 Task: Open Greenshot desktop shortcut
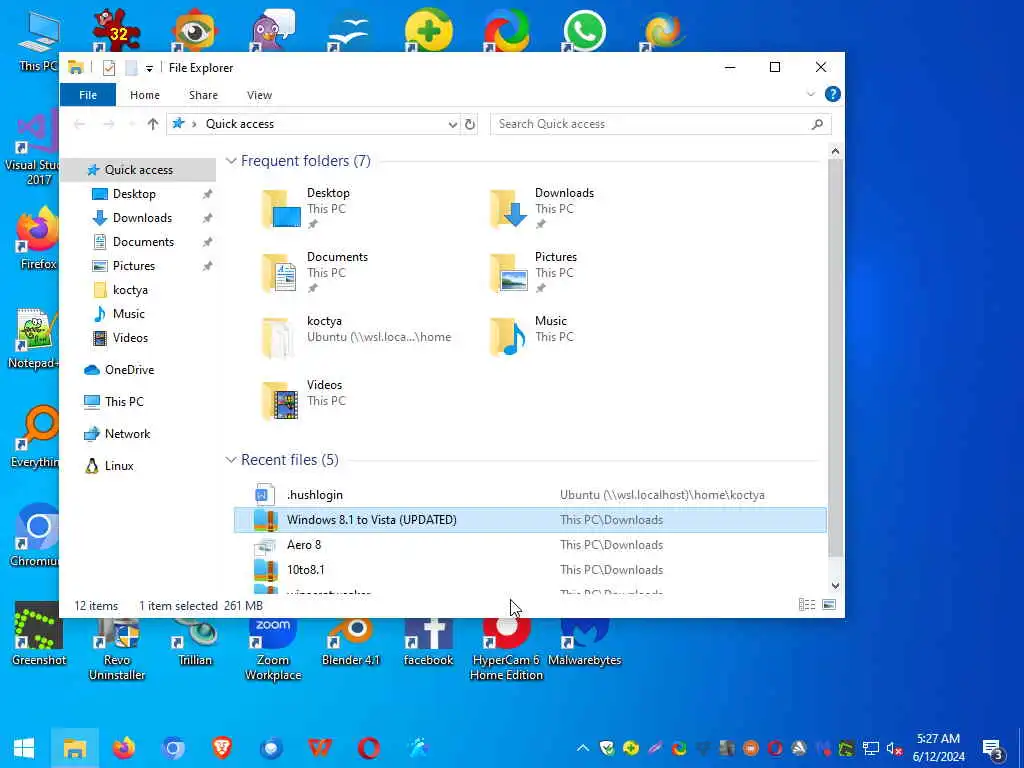click(x=39, y=633)
